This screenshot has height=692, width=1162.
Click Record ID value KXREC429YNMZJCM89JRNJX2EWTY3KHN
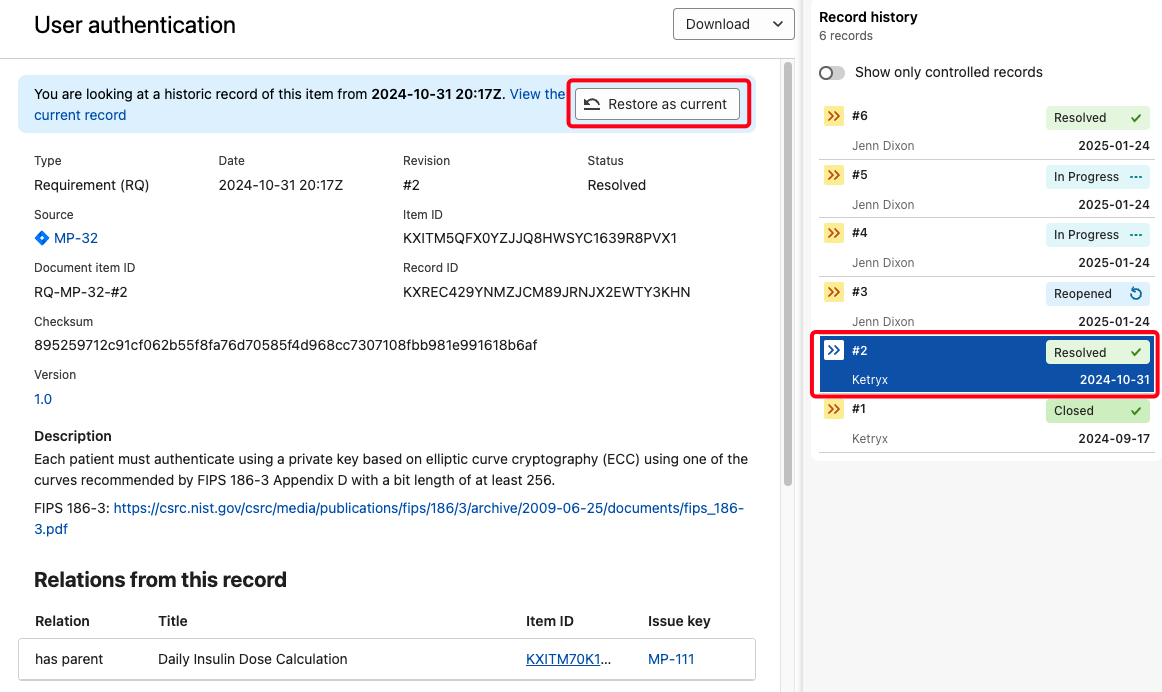tap(546, 292)
